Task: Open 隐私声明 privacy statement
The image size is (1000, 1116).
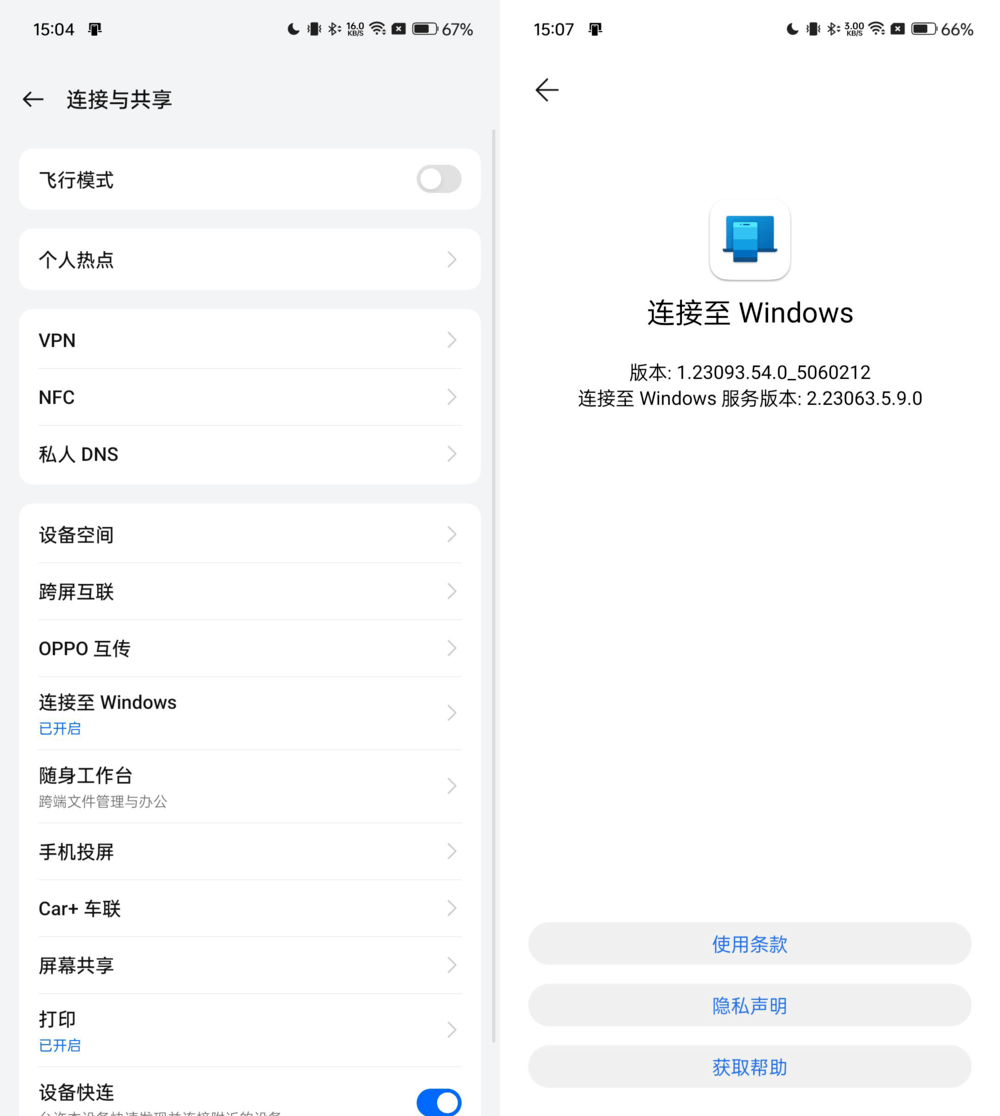Action: [x=749, y=1005]
